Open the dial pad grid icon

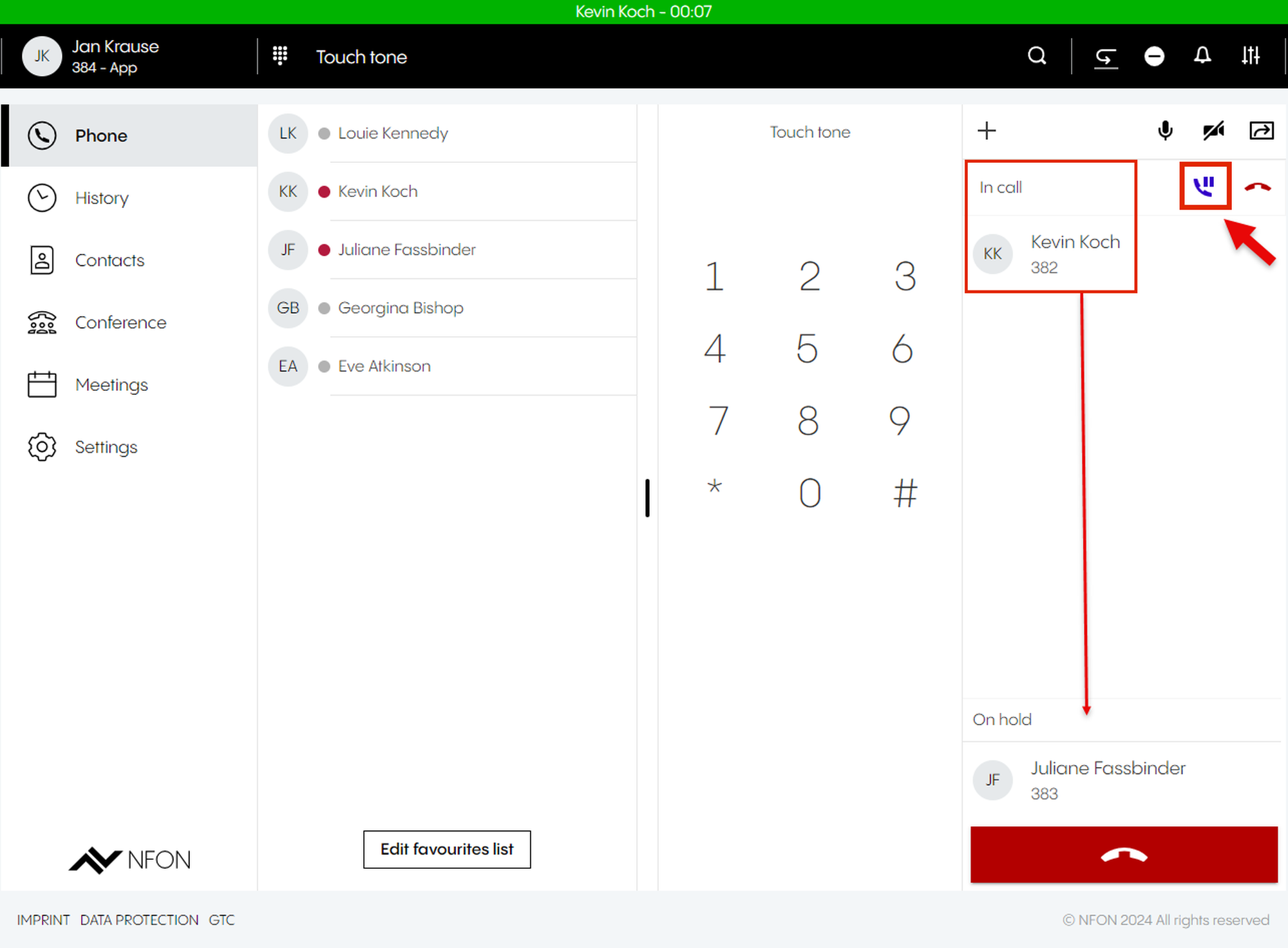(280, 56)
